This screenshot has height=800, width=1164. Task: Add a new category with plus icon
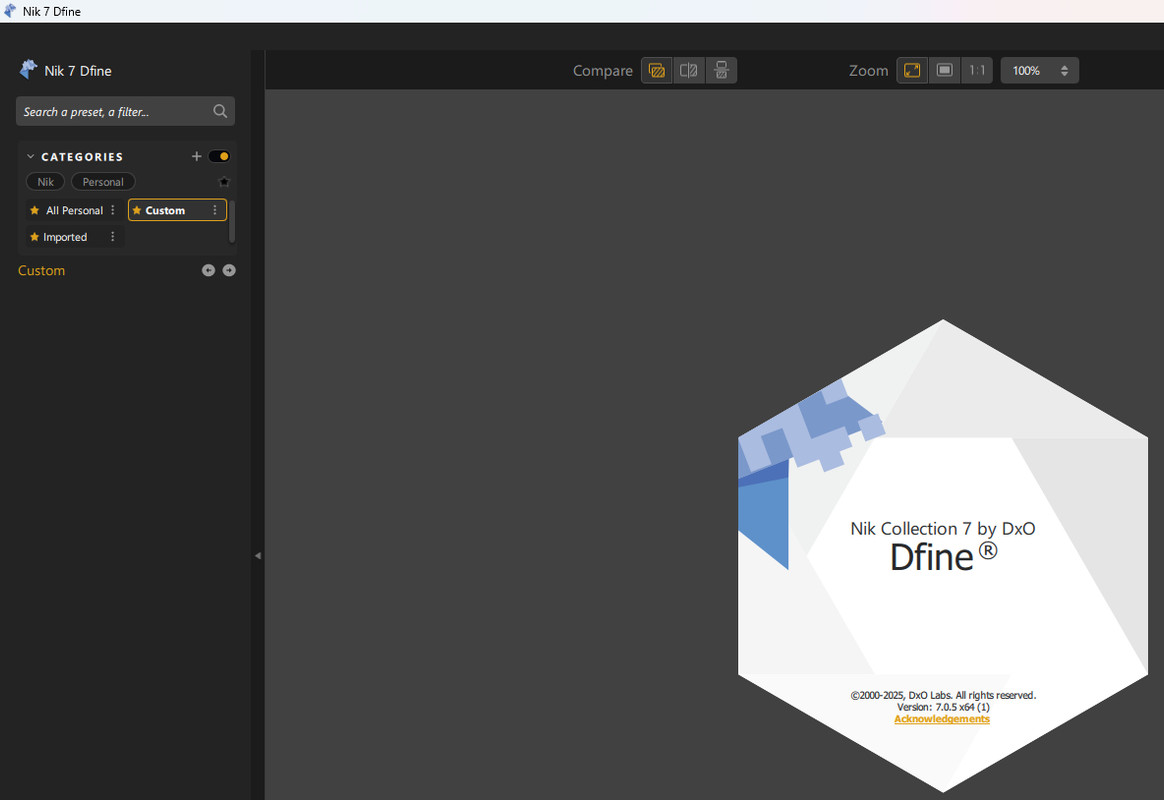[197, 156]
